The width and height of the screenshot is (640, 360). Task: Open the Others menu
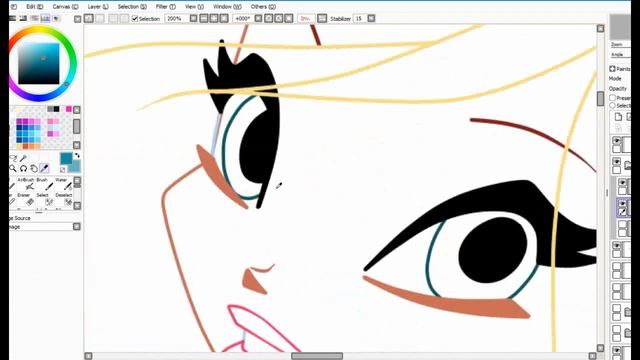point(263,7)
